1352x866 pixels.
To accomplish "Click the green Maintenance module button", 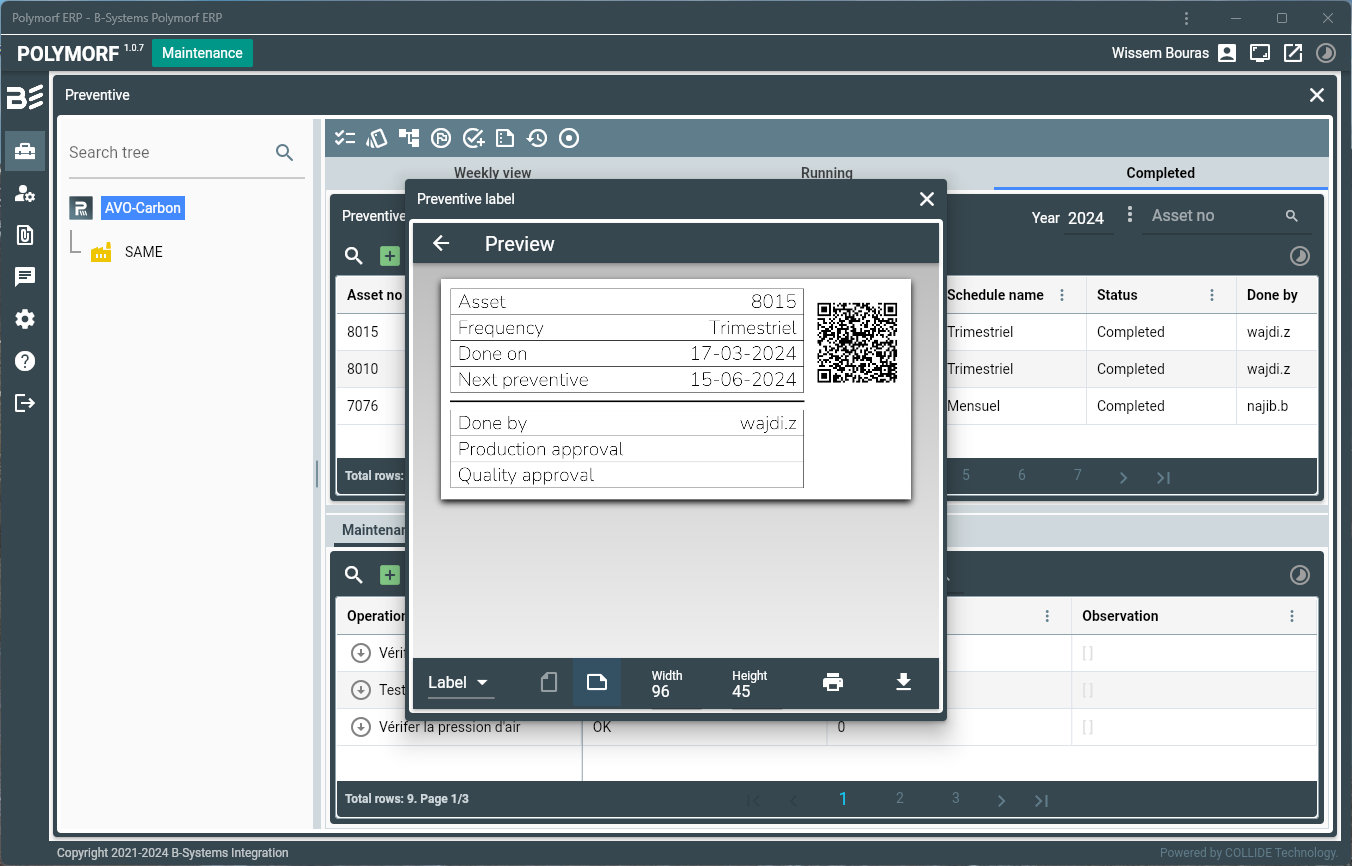I will (202, 53).
